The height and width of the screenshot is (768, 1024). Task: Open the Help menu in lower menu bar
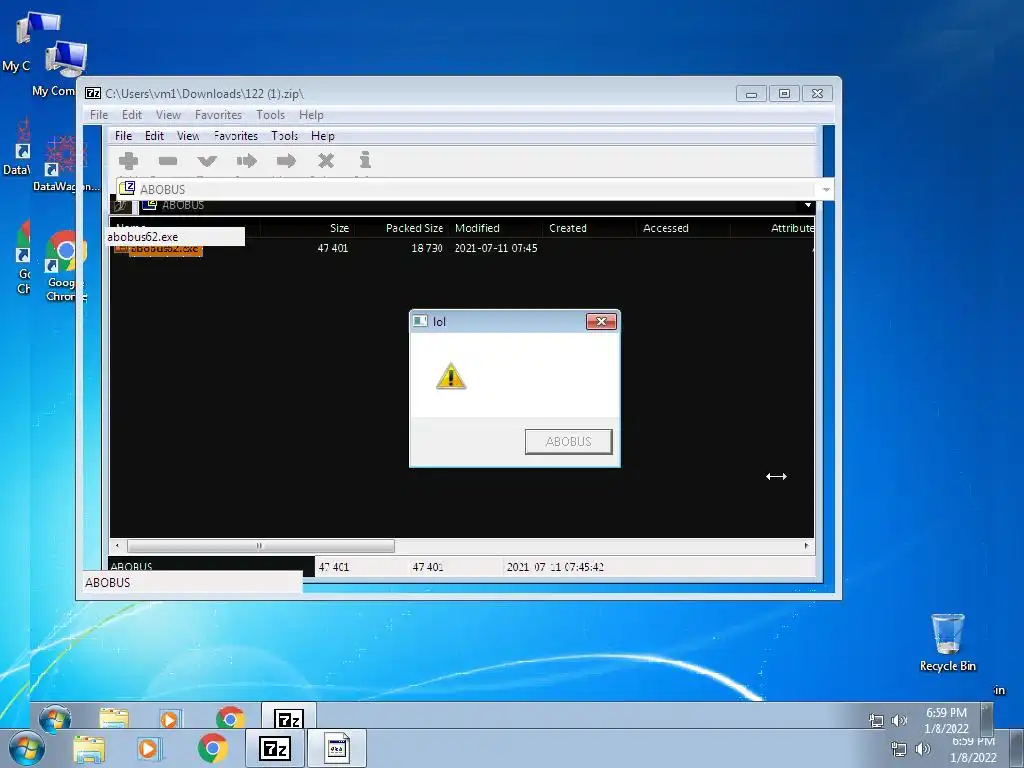tap(323, 136)
